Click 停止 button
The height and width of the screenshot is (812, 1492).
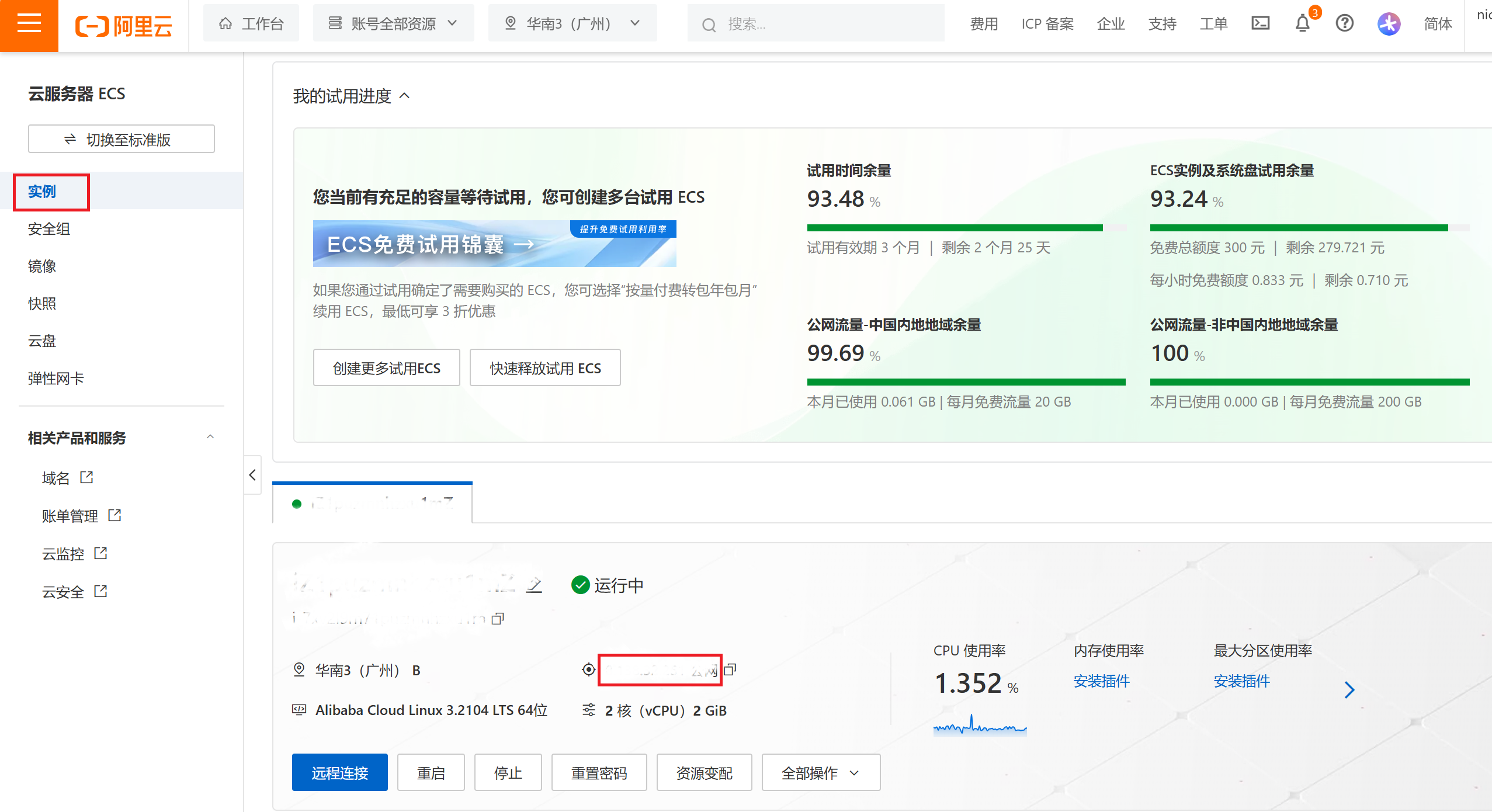508,772
